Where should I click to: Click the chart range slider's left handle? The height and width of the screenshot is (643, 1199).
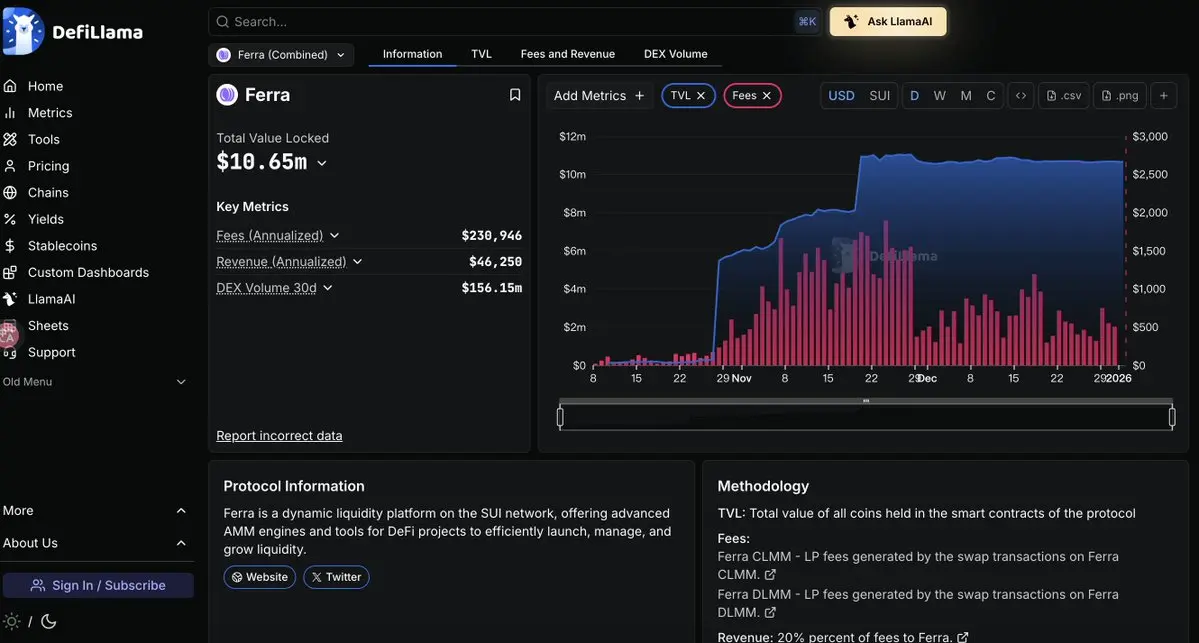560,417
